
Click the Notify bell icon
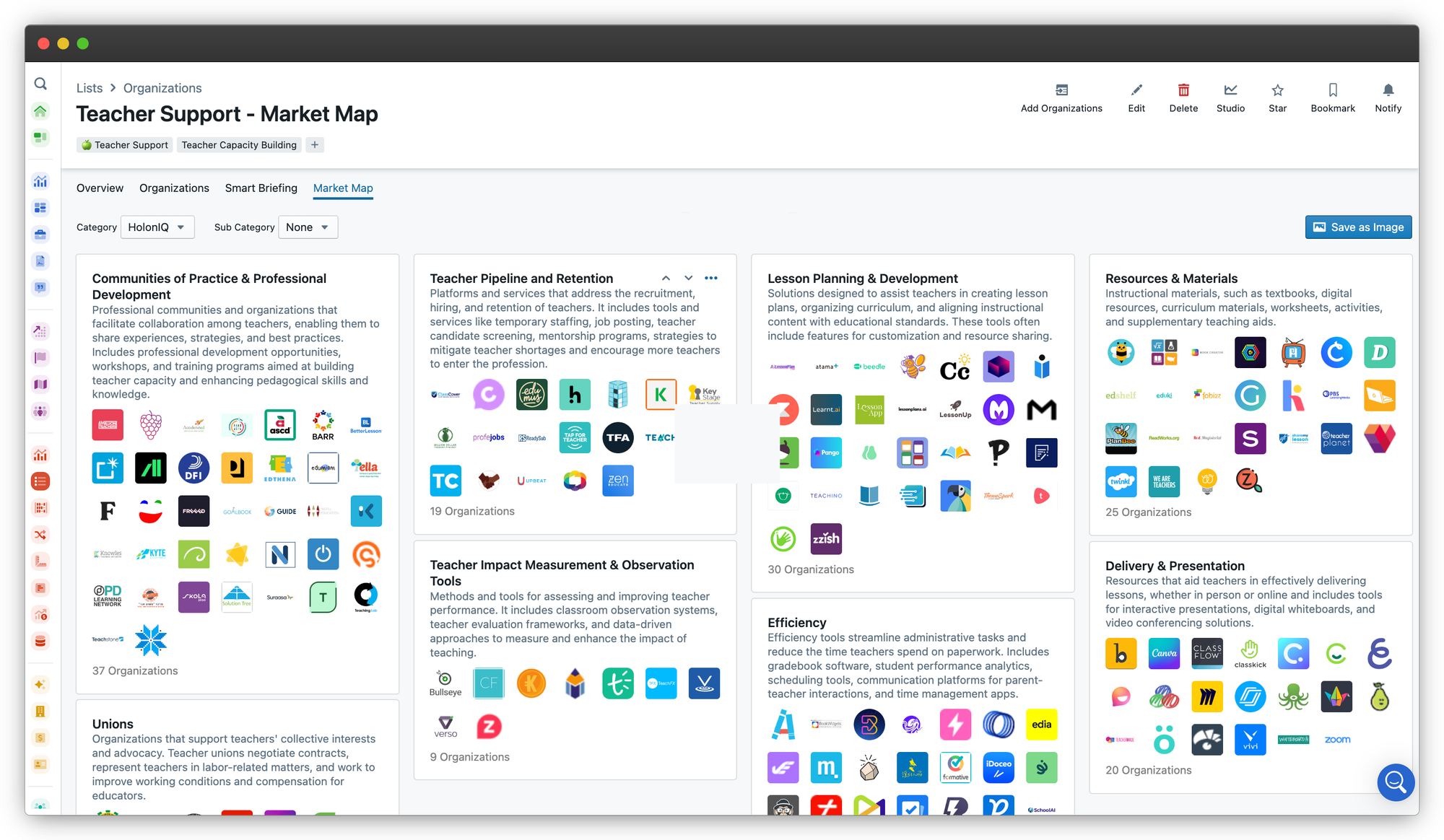pos(1388,90)
